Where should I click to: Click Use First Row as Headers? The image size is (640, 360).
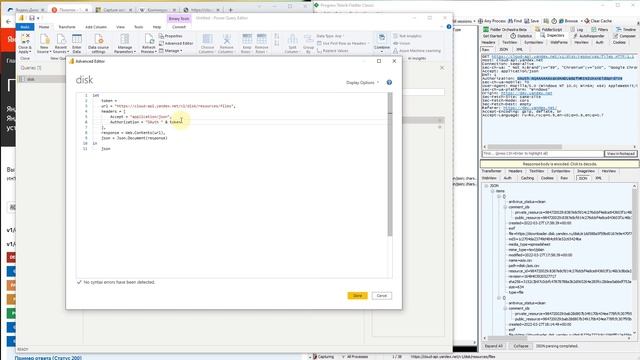click(343, 43)
